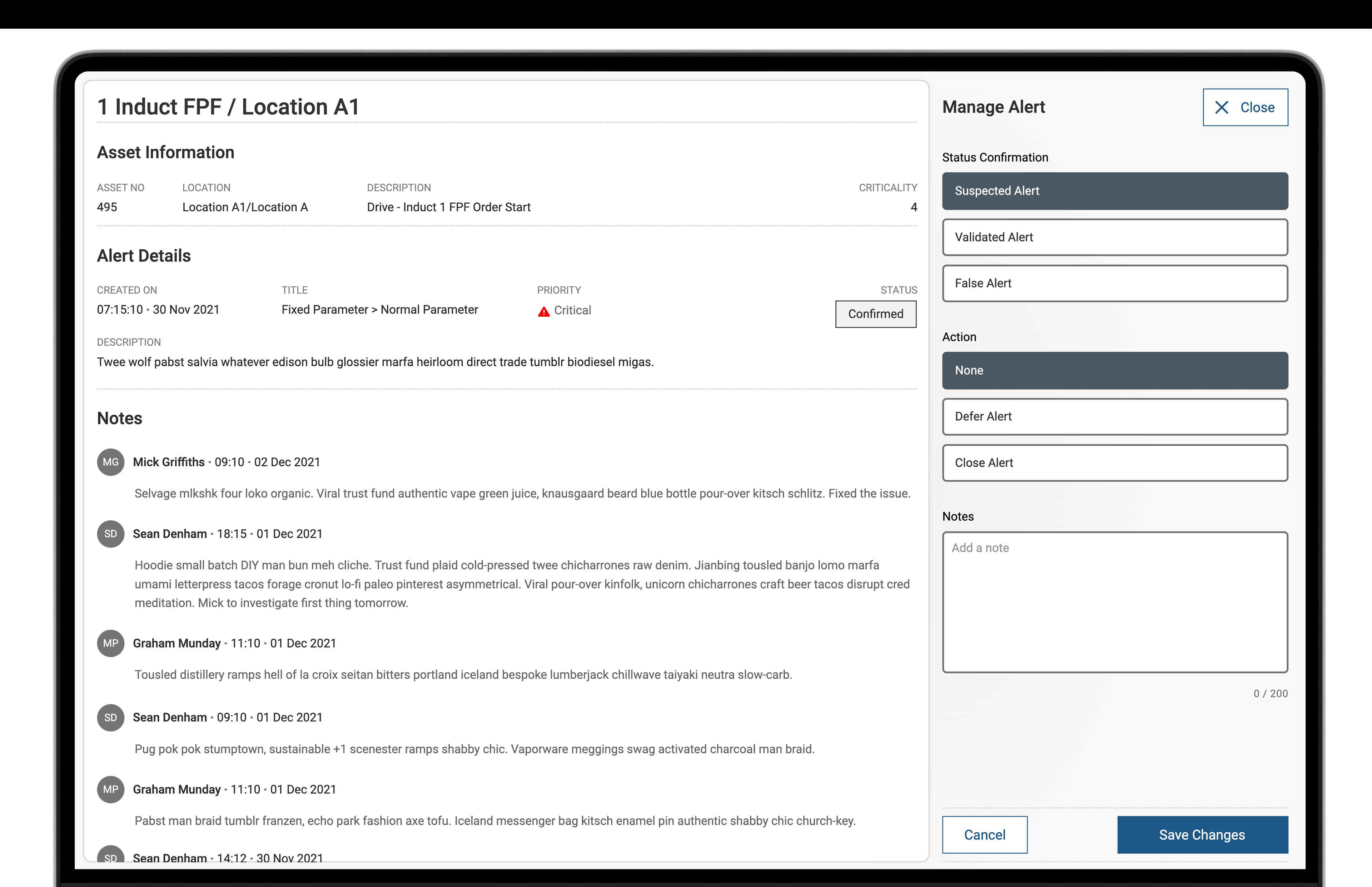Select Close Alert action

point(1115,463)
